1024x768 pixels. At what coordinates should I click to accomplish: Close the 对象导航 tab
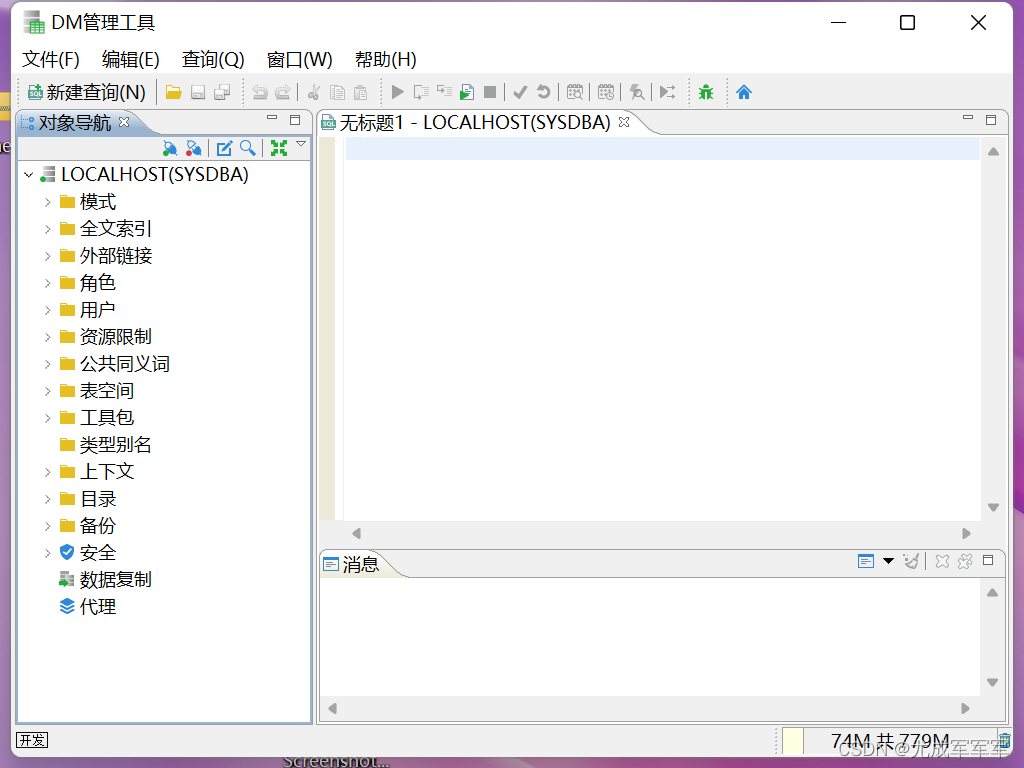point(124,121)
